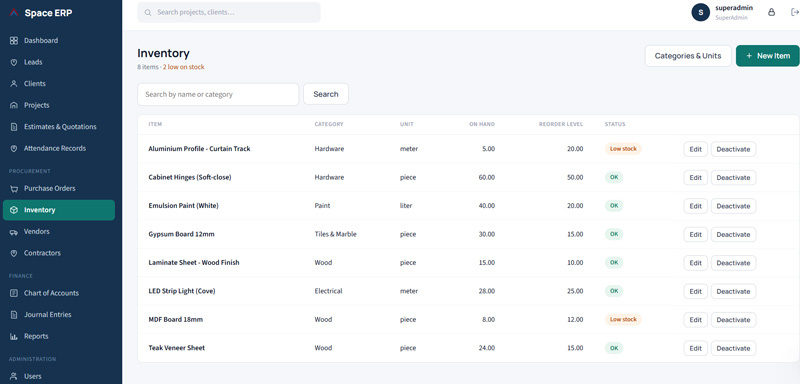Click the Clients person icon in sidebar
Screen dimensions: 800x384
pyautogui.click(x=14, y=84)
